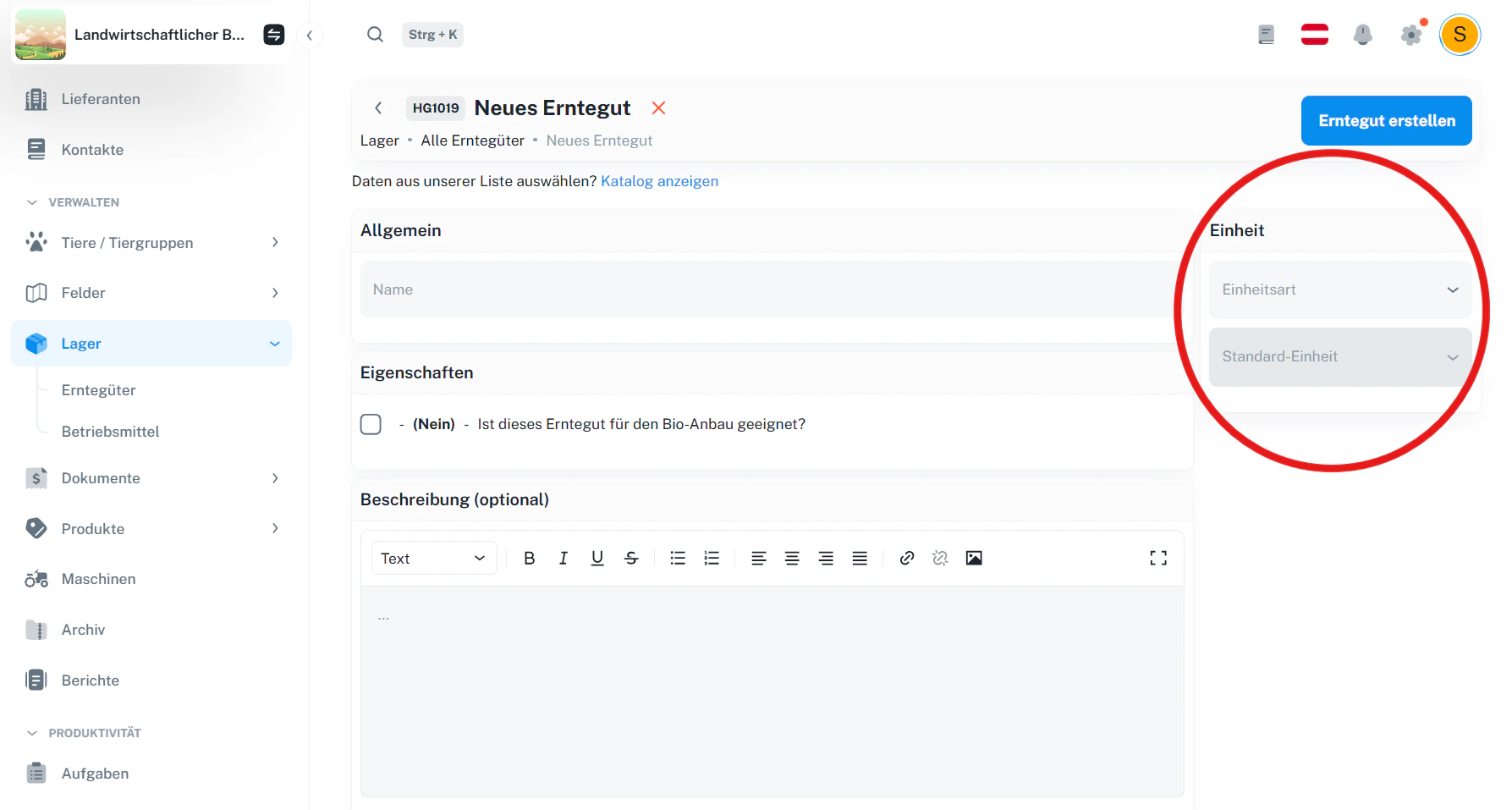Screen dimensions: 1512x810
Task: Insert a numbered list
Action: [712, 559]
